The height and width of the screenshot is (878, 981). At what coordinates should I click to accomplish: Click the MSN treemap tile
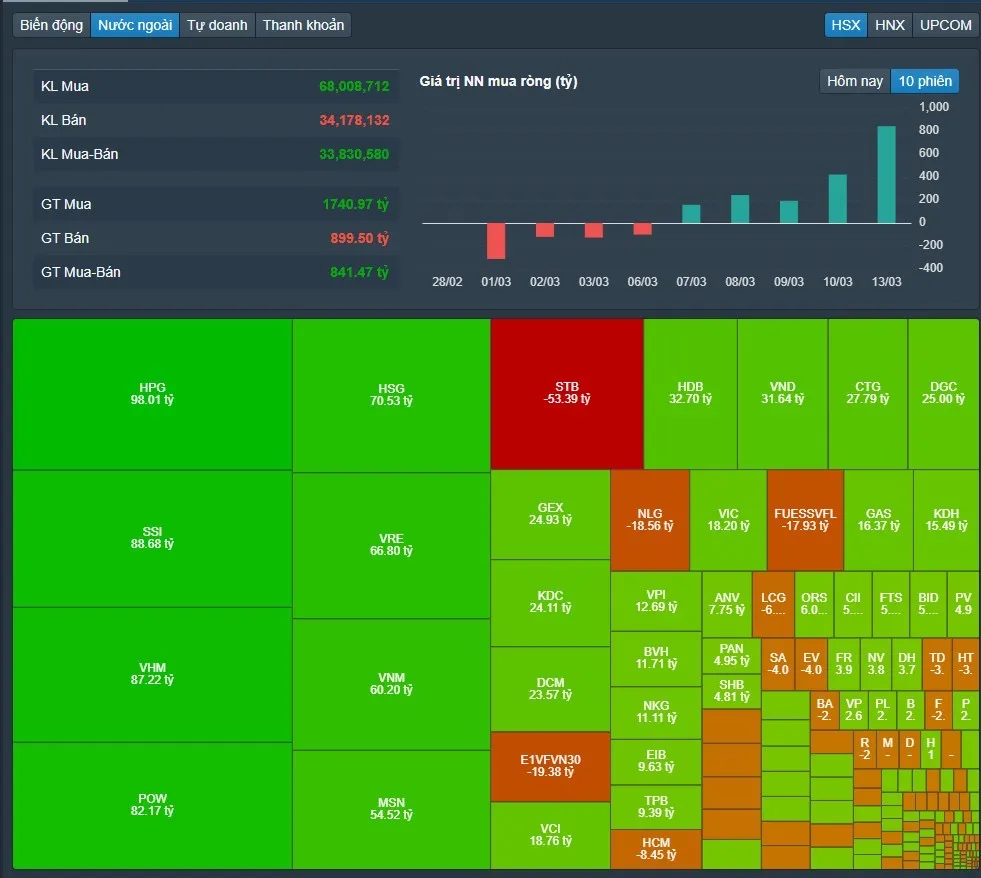pos(391,808)
